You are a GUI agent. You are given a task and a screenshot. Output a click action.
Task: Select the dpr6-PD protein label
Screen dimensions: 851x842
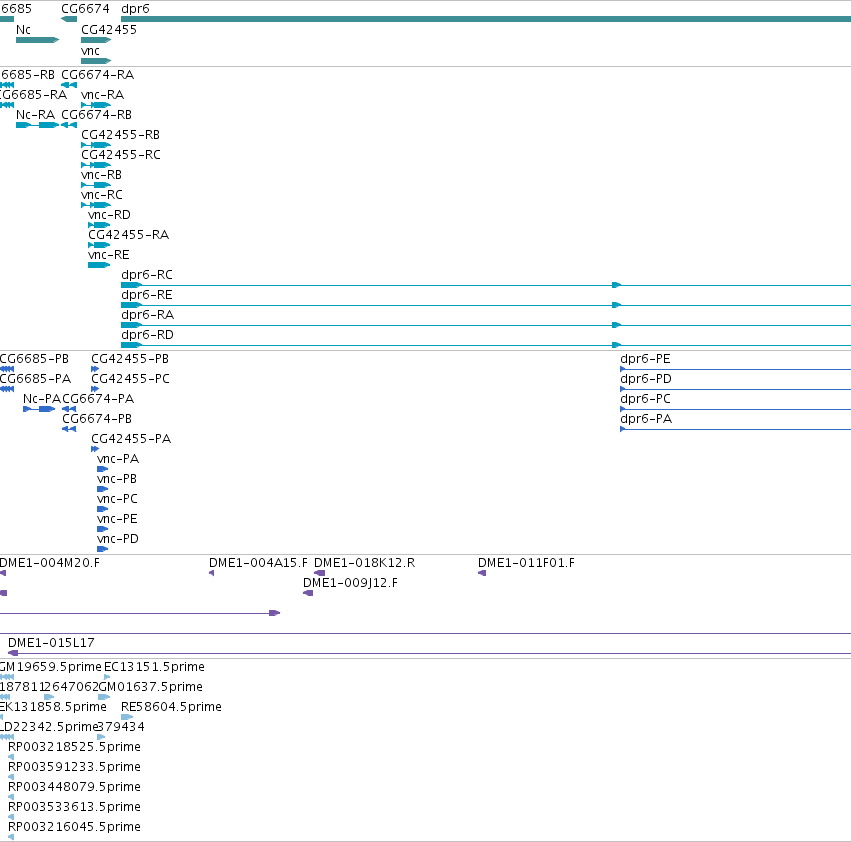(x=646, y=378)
